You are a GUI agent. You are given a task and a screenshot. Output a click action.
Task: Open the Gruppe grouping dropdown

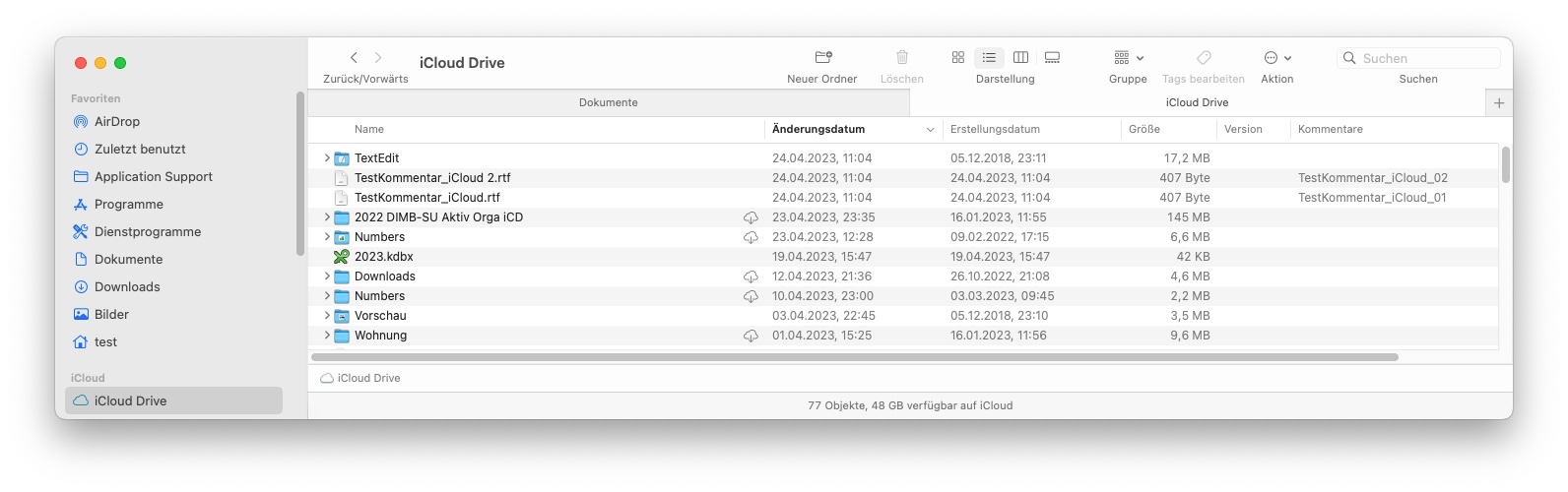click(x=1128, y=58)
